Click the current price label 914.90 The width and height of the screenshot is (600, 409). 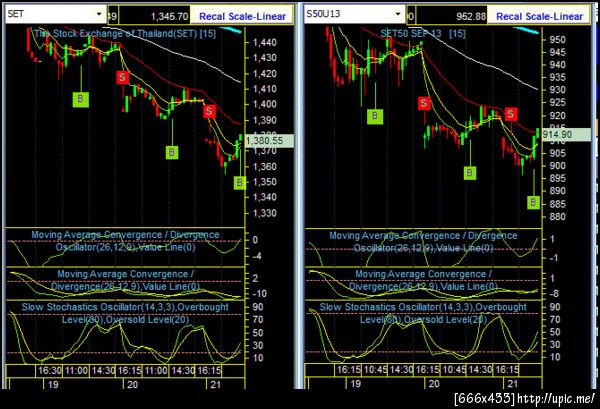click(566, 135)
